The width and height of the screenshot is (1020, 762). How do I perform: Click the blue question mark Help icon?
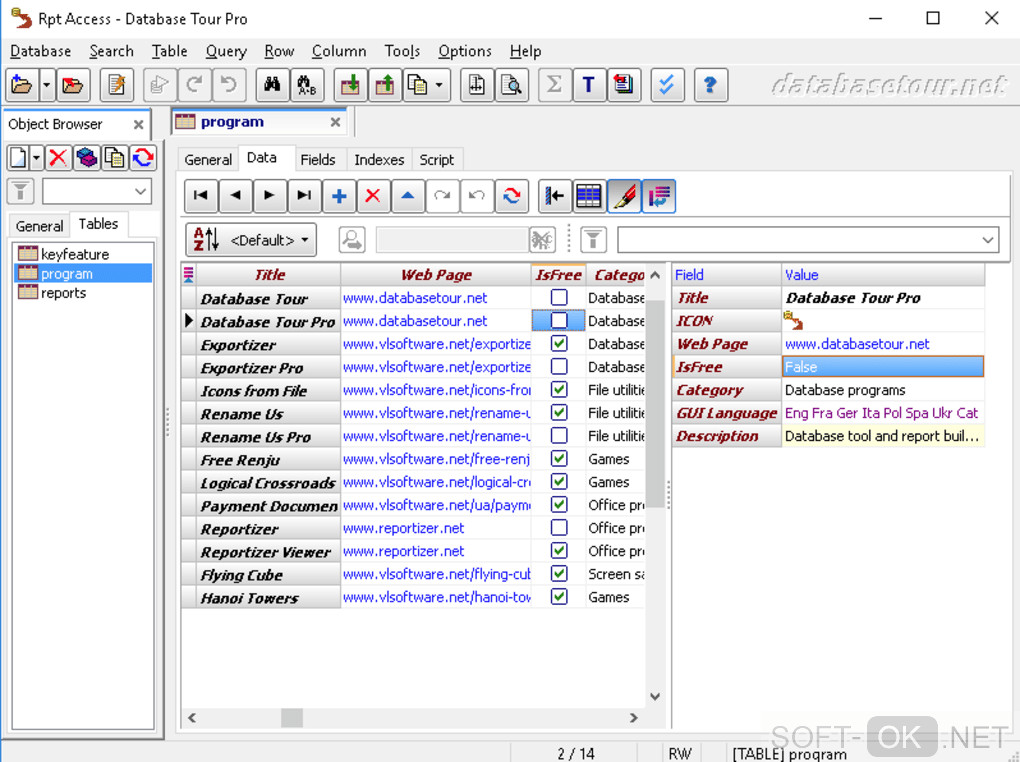709,85
